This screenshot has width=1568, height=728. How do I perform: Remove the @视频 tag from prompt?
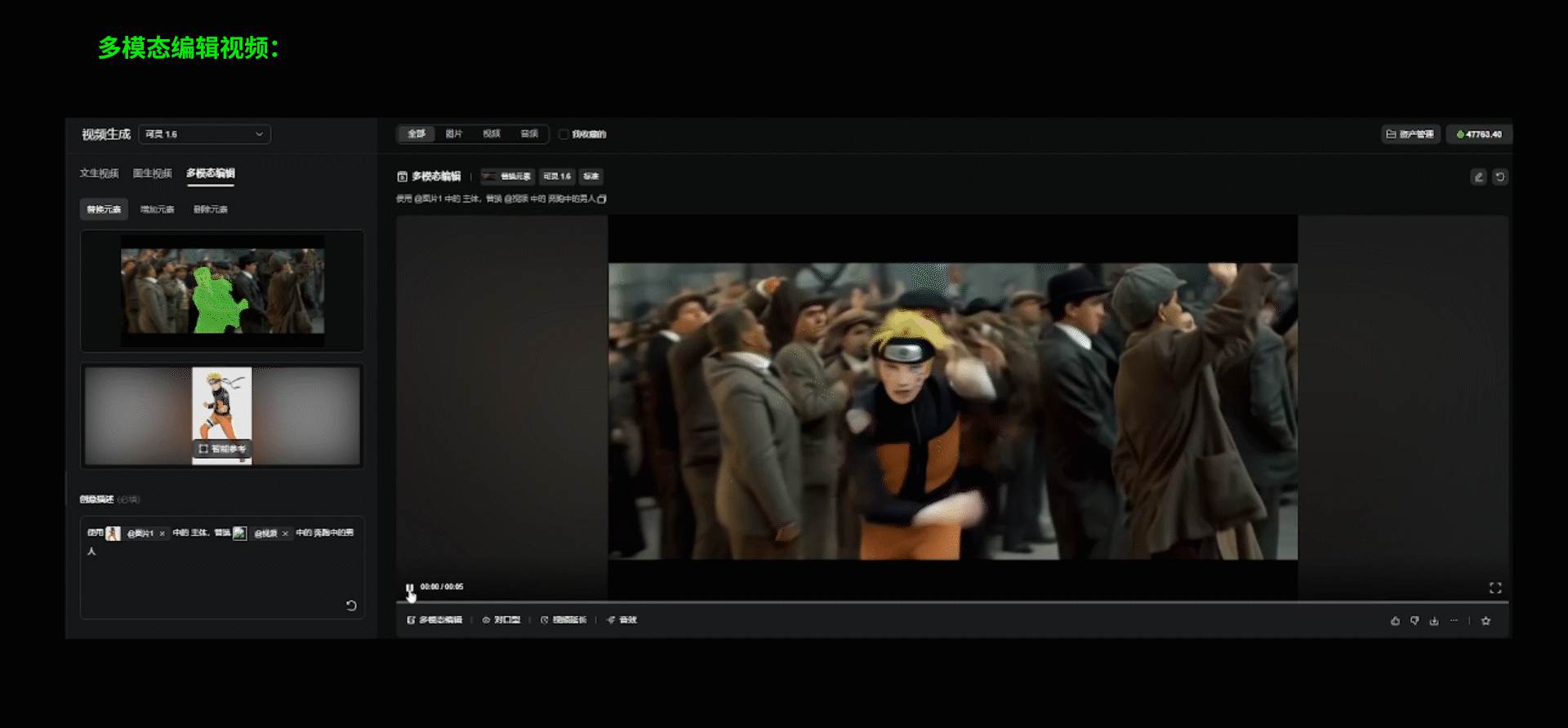(x=285, y=534)
